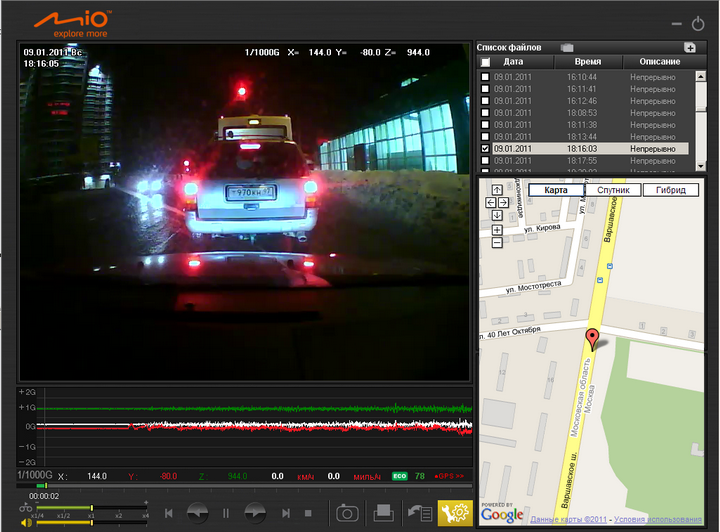Click the GPS status indicator
720x532 pixels.
pos(449,476)
